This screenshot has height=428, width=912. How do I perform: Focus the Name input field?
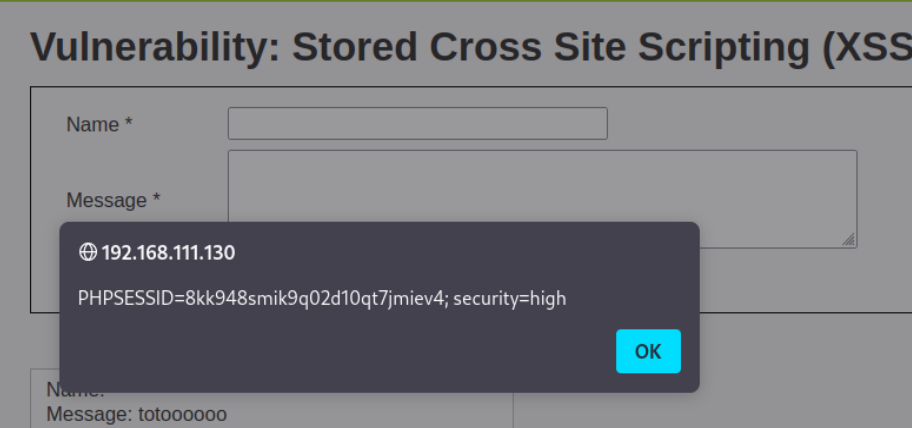coord(417,124)
